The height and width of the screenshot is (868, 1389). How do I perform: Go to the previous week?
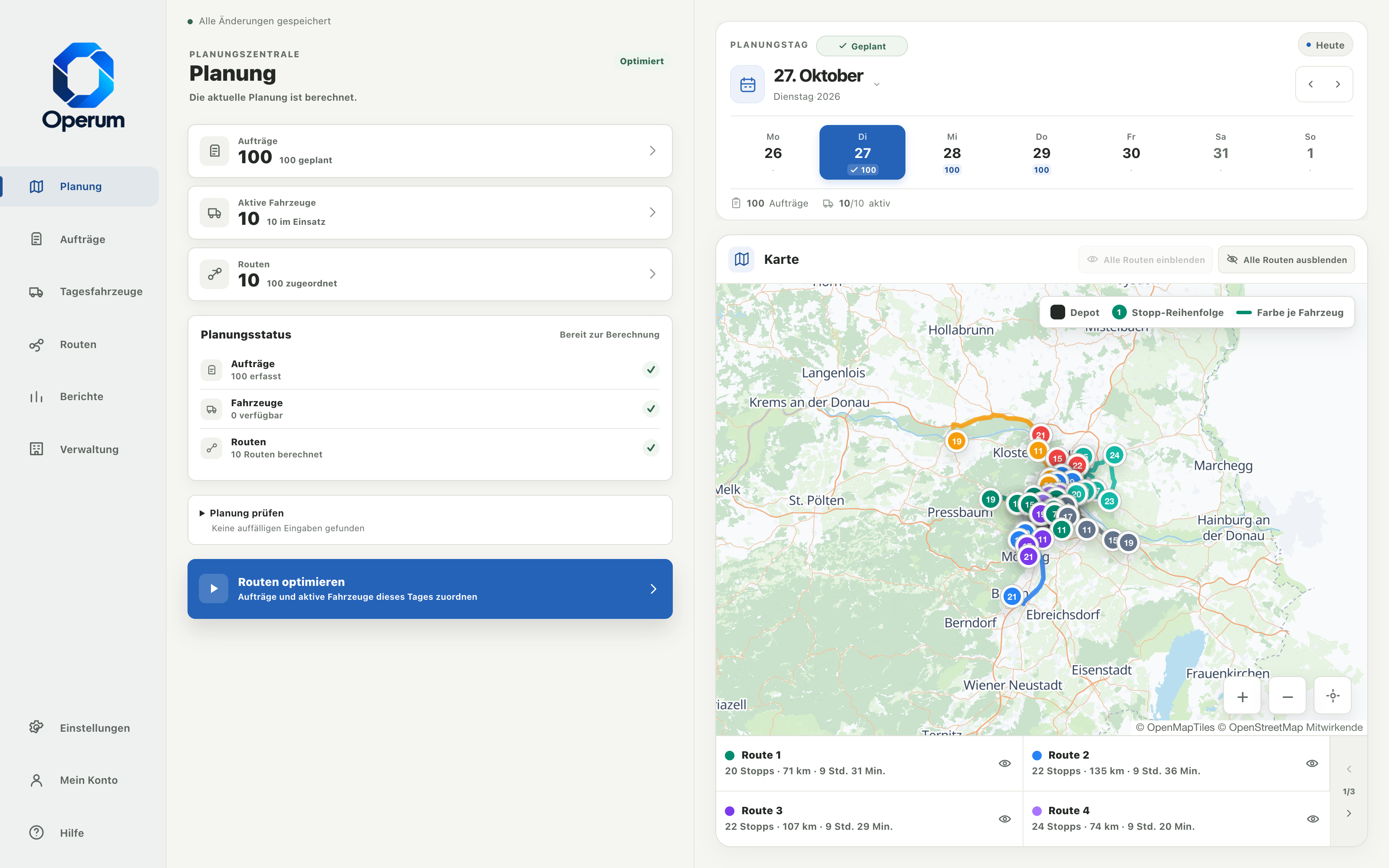point(1310,84)
